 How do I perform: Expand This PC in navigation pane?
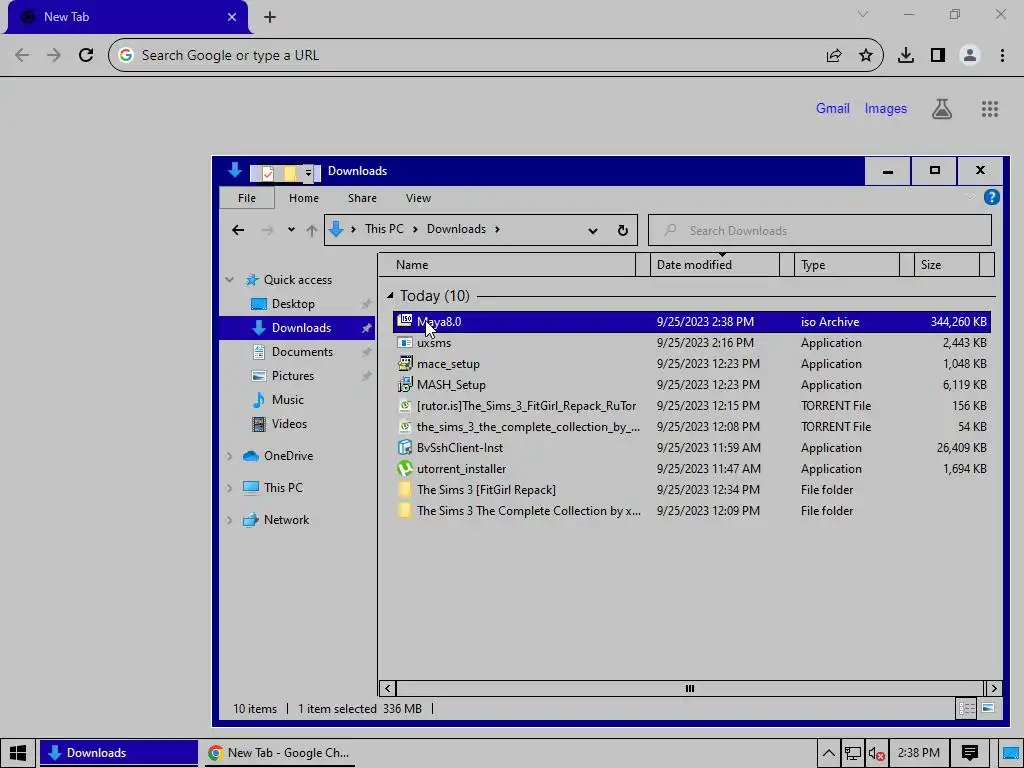coord(229,488)
